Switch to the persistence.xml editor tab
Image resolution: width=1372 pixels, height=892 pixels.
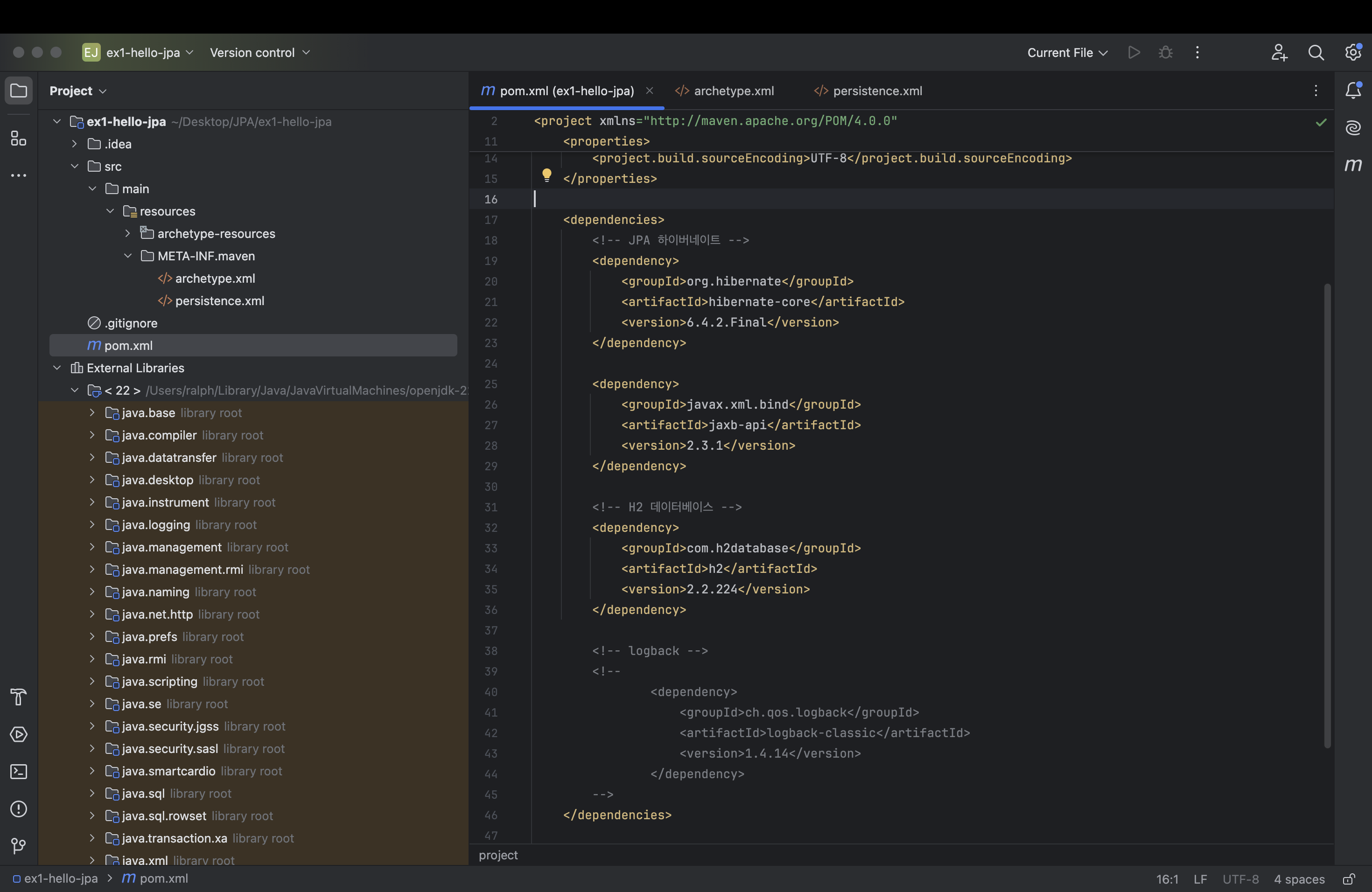(868, 91)
